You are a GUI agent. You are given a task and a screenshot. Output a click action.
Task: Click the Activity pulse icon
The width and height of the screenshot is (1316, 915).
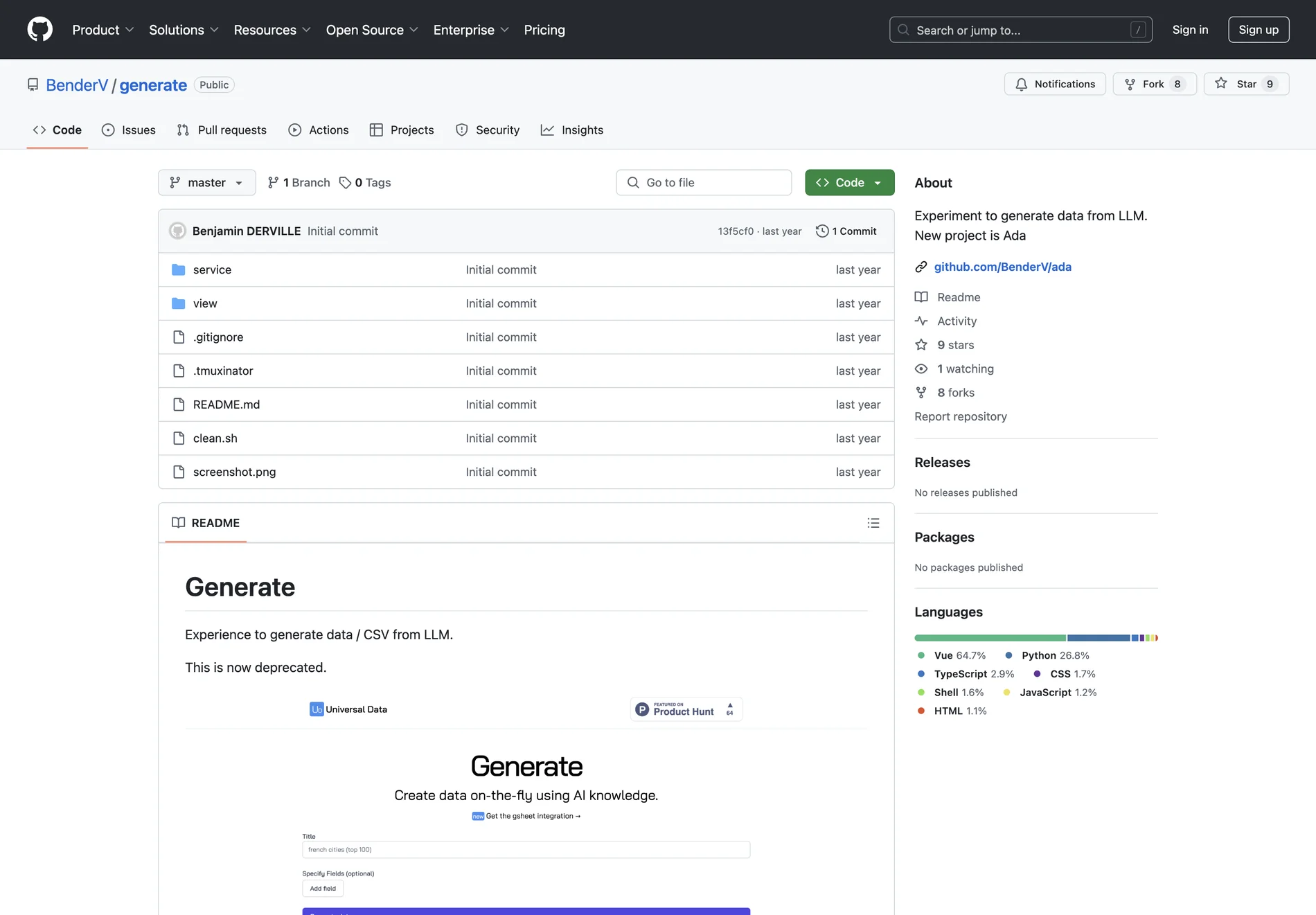(921, 321)
